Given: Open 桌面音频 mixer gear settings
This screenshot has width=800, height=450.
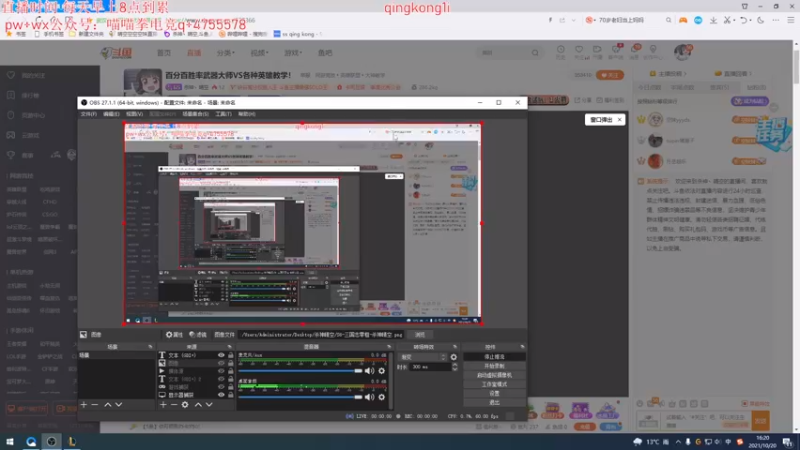Looking at the screenshot, I should coord(382,397).
